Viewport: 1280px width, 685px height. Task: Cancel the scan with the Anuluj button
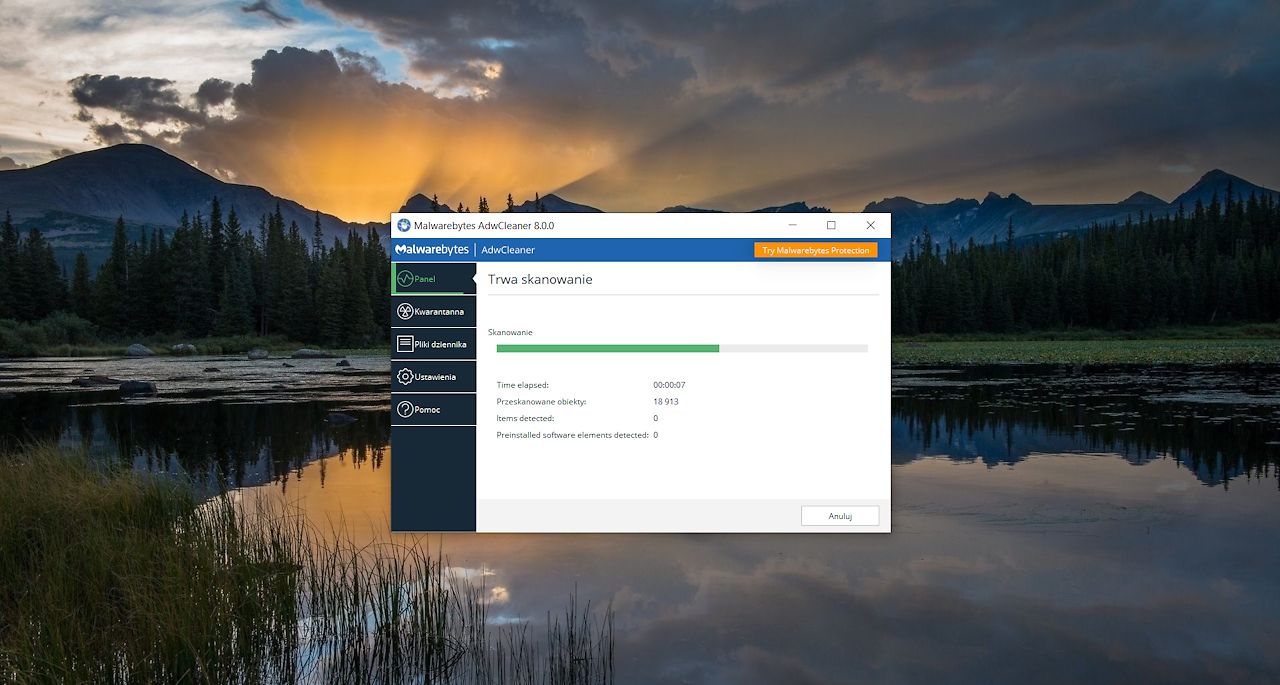[x=840, y=516]
